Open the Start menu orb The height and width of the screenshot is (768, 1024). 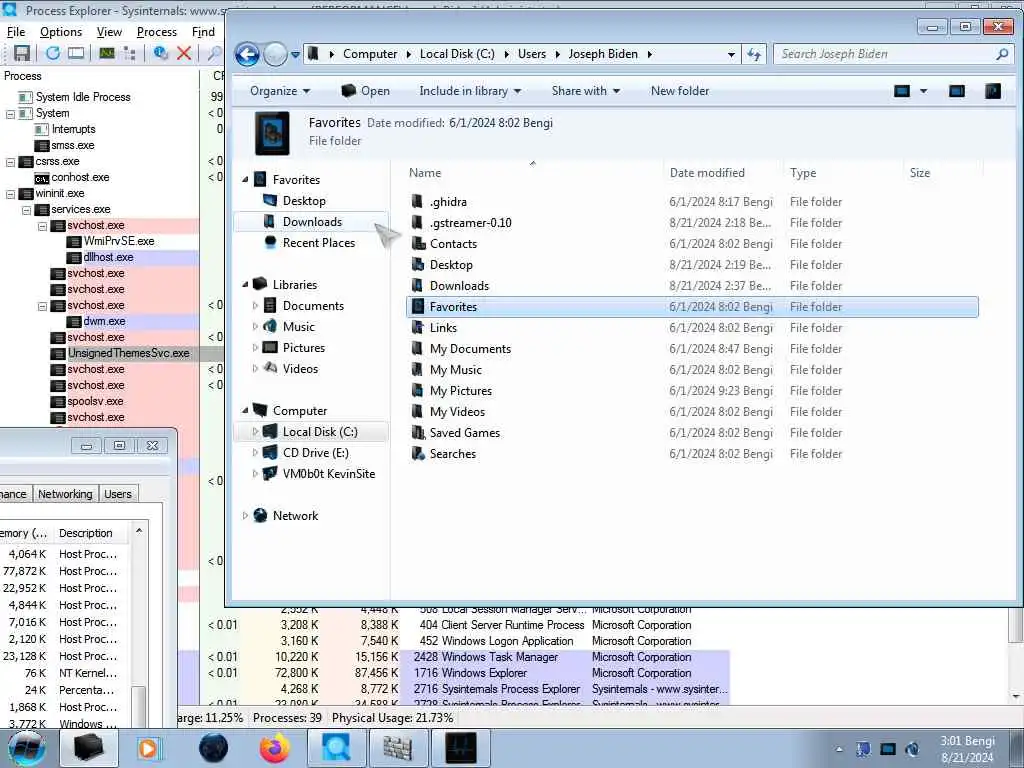click(27, 748)
